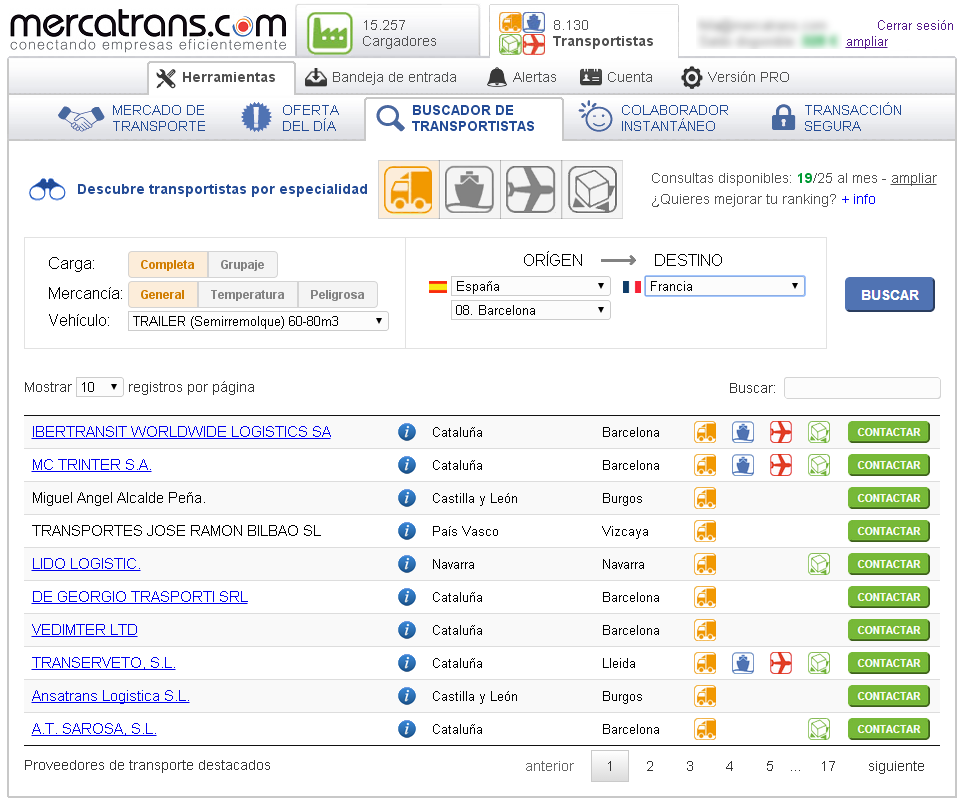Open the TRANSERVETO, S.L. company link
960x802 pixels.
103,663
